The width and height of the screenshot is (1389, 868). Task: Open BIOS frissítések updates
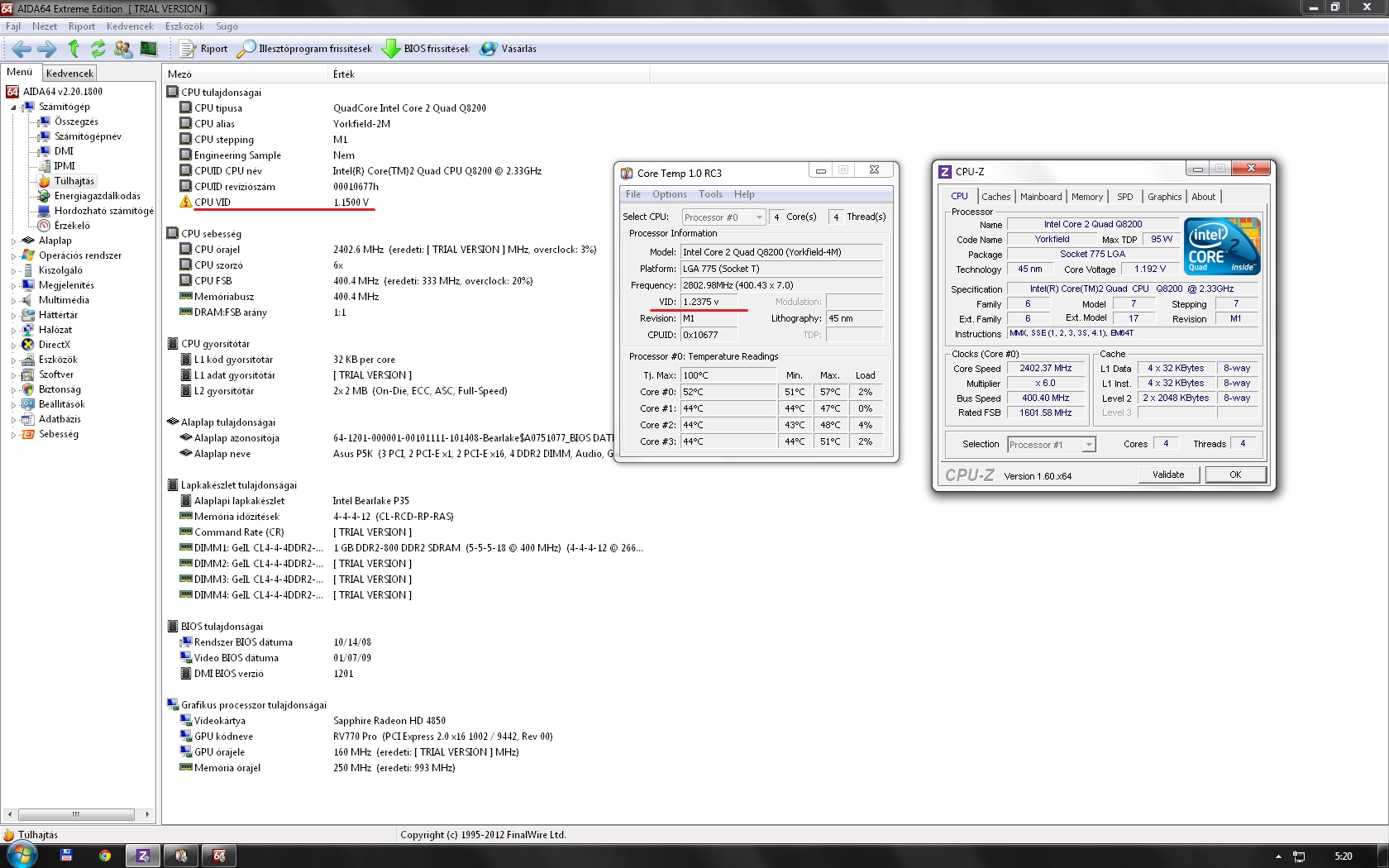(426, 49)
